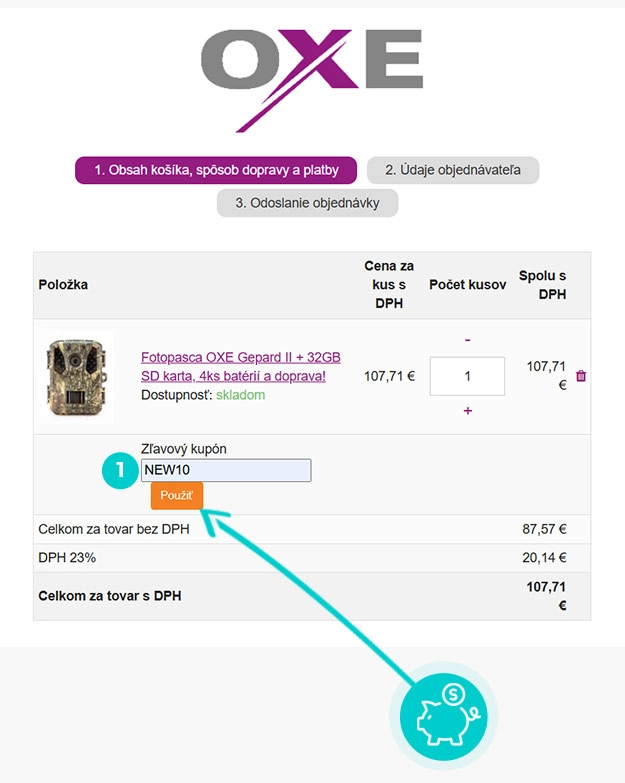Image resolution: width=625 pixels, height=783 pixels.
Task: Increase quantity with the plus sign
Action: tap(467, 410)
